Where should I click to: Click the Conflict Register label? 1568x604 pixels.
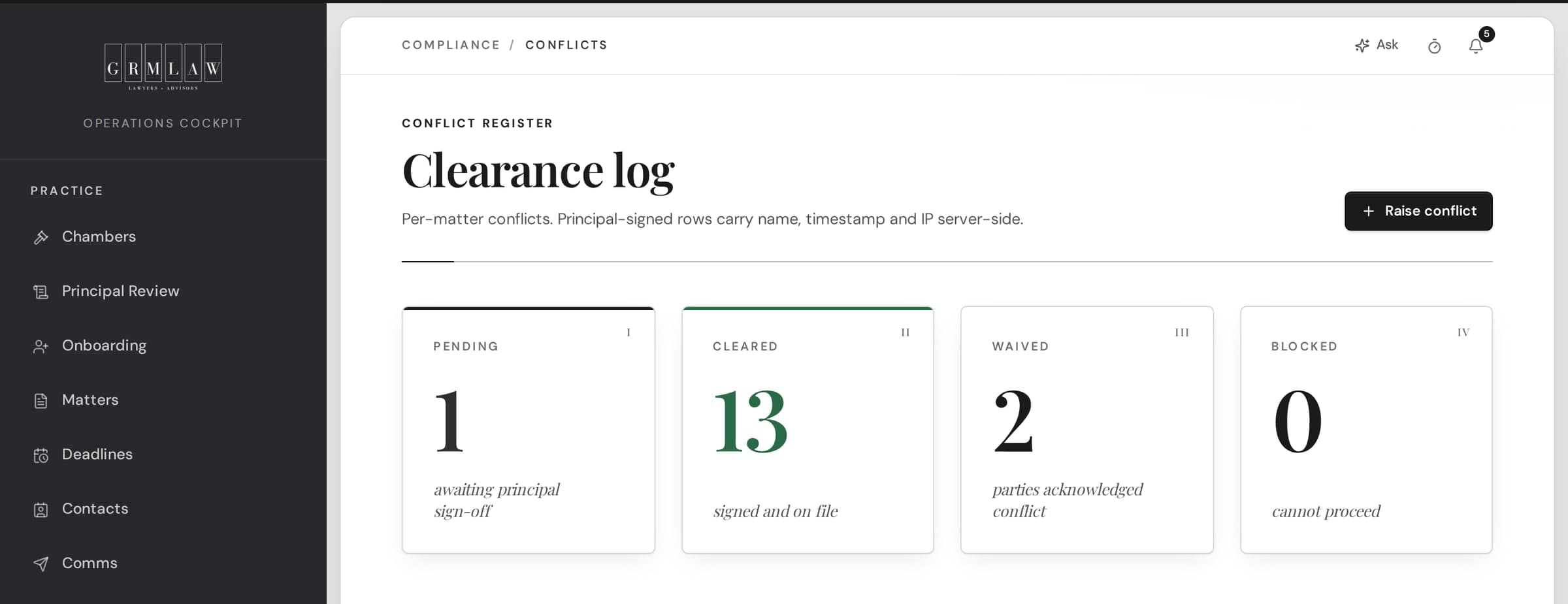(478, 123)
